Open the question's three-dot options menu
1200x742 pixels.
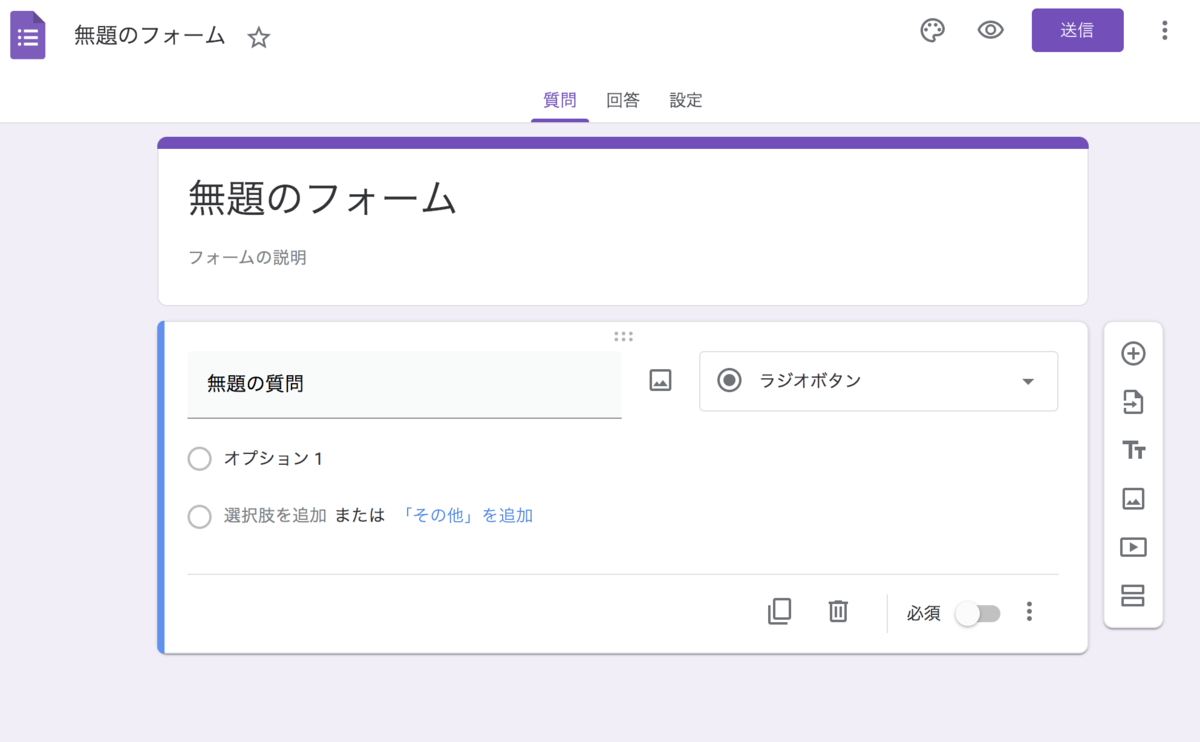1029,611
